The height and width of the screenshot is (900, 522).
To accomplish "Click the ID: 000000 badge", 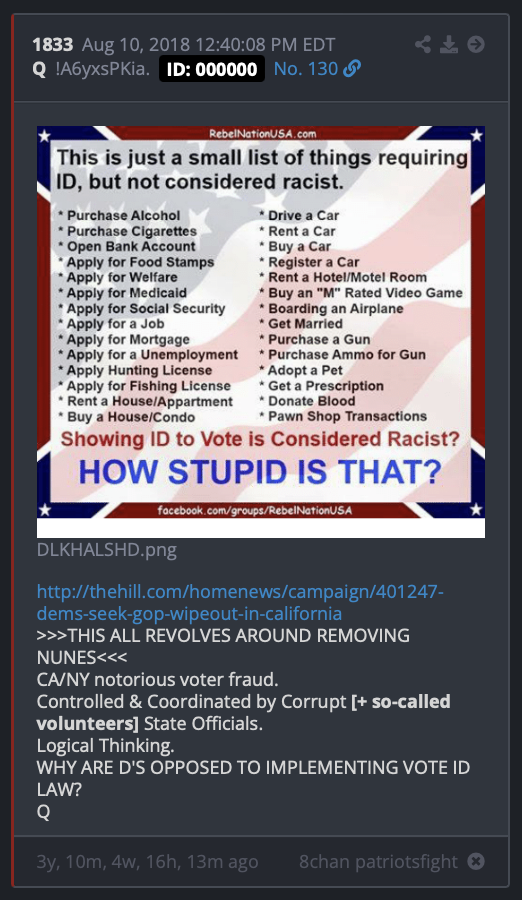I will [212, 69].
